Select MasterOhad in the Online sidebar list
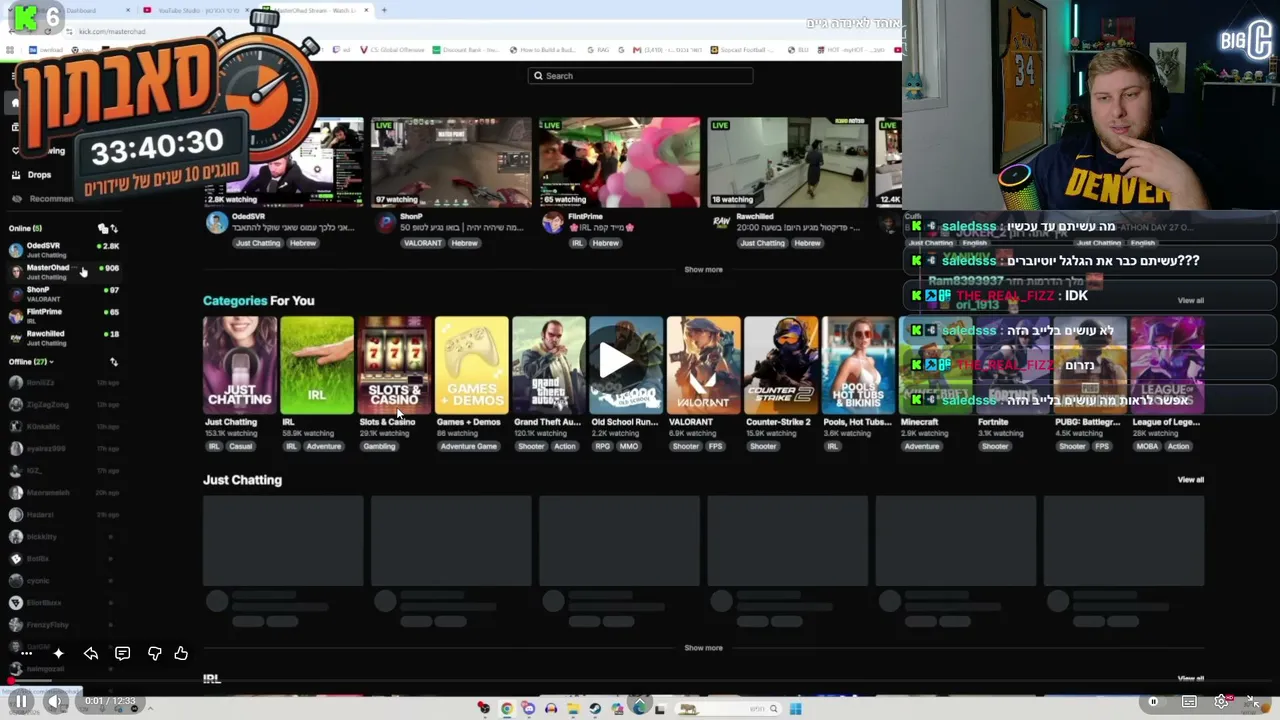This screenshot has width=1280, height=720. [63, 272]
